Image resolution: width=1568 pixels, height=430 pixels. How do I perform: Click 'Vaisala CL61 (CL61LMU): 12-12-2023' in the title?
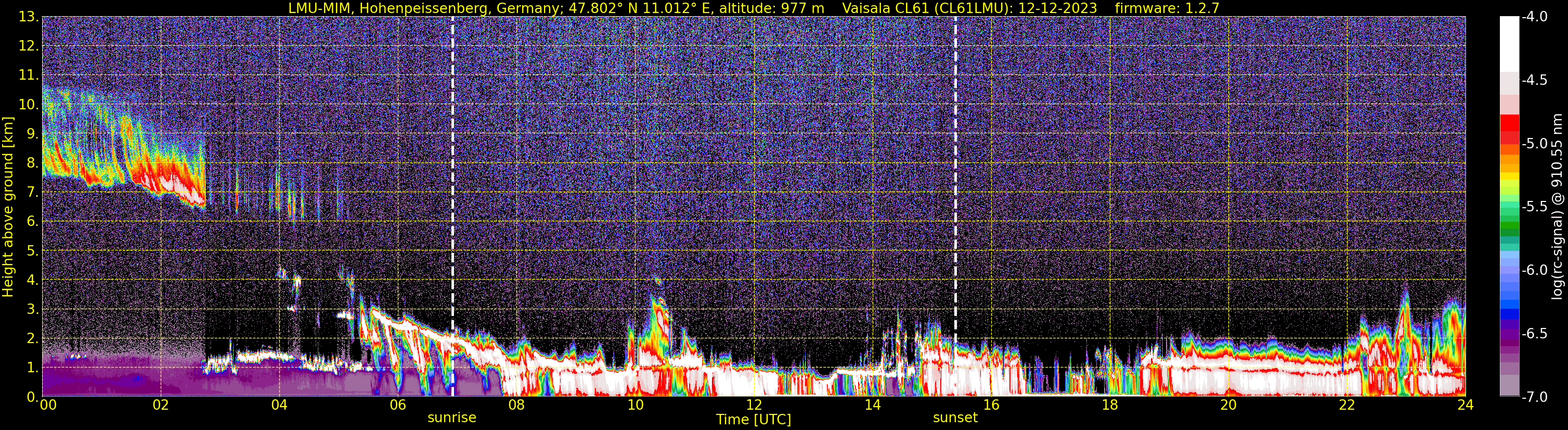(969, 8)
